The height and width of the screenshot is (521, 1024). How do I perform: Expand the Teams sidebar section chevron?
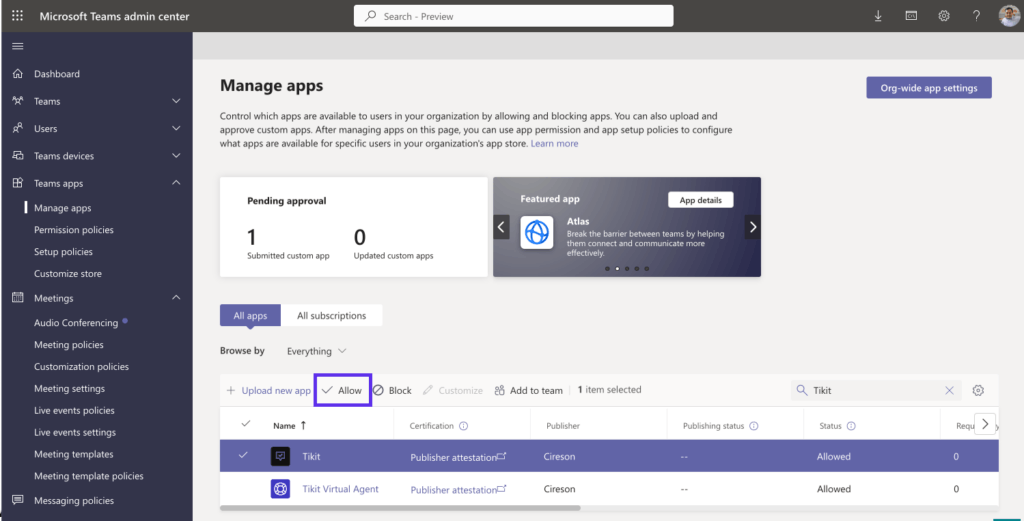click(x=176, y=101)
